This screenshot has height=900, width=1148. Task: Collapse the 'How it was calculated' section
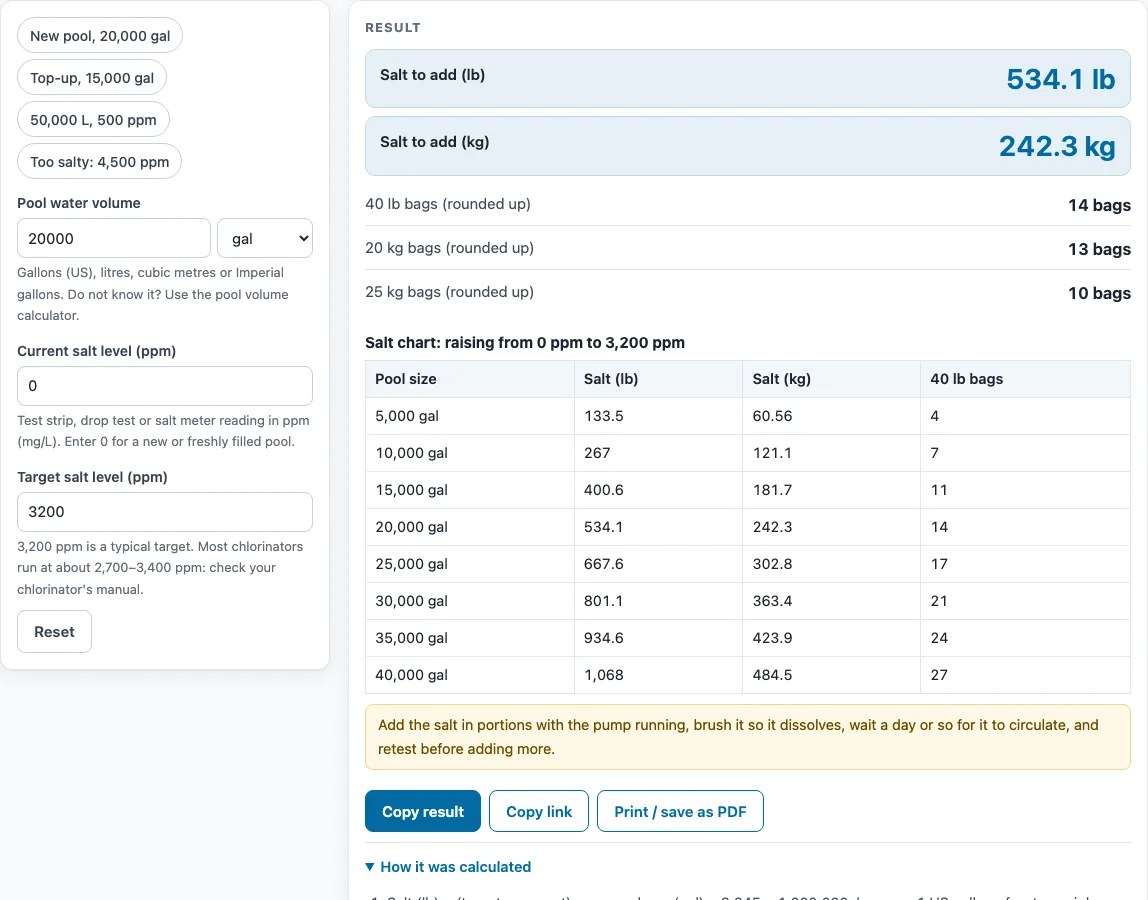pos(448,867)
